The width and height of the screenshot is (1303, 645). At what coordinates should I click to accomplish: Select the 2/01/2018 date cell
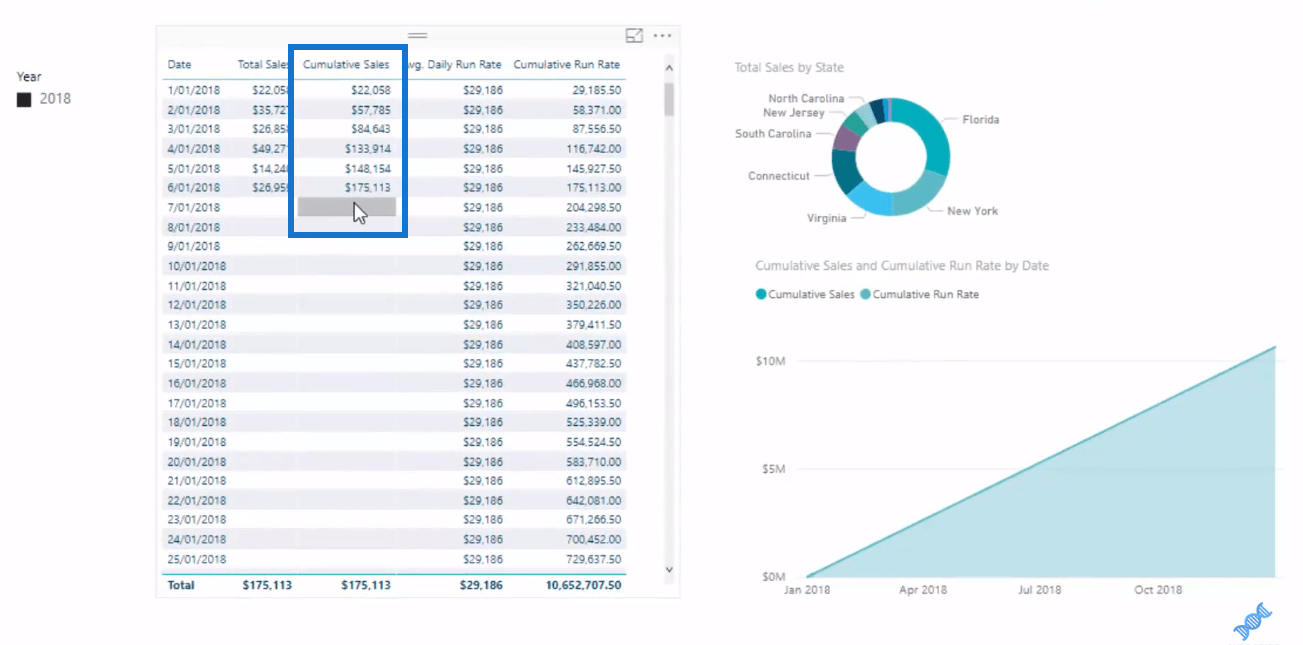tap(194, 110)
